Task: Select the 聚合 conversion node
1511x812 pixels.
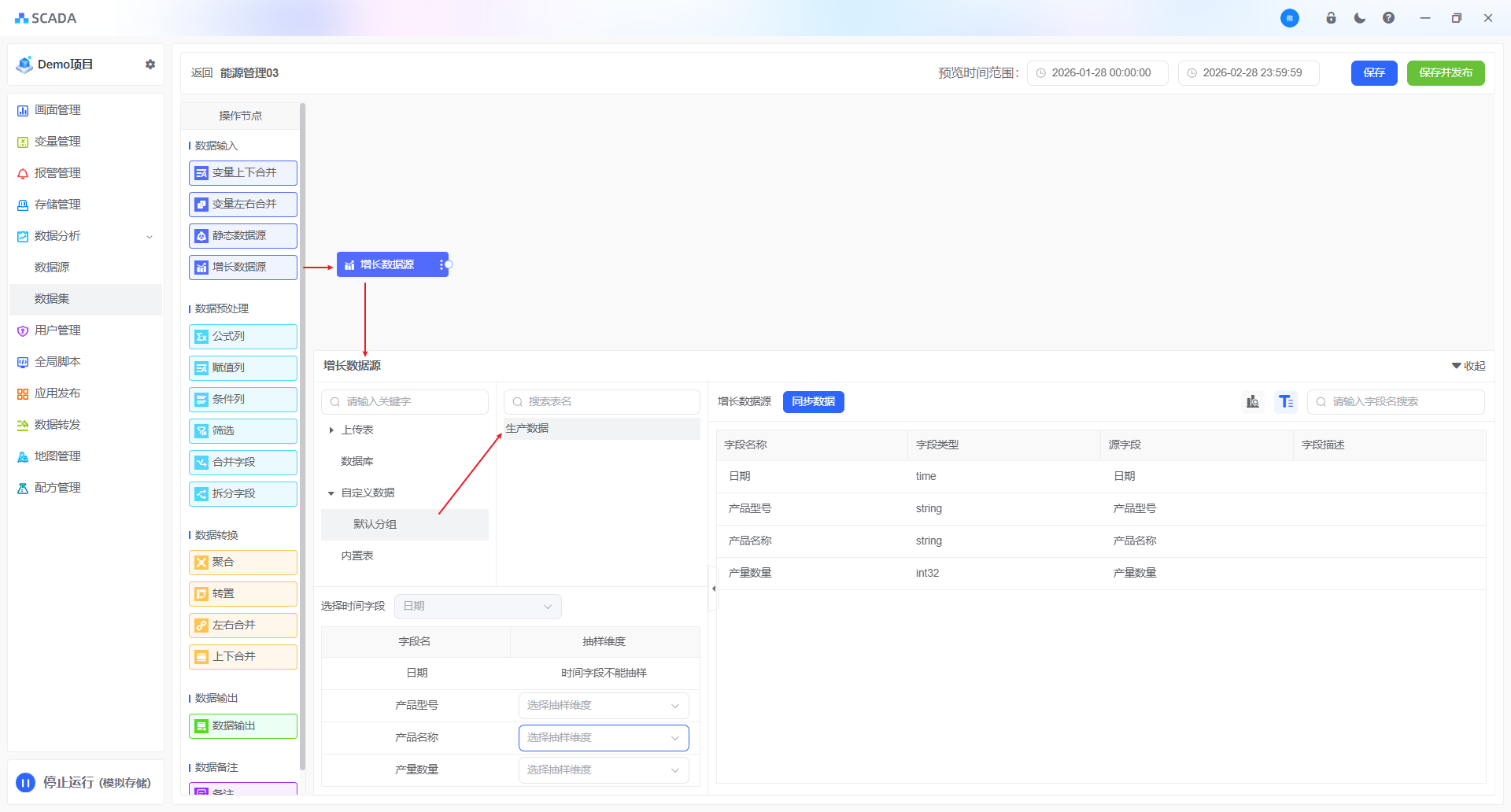Action: 242,563
